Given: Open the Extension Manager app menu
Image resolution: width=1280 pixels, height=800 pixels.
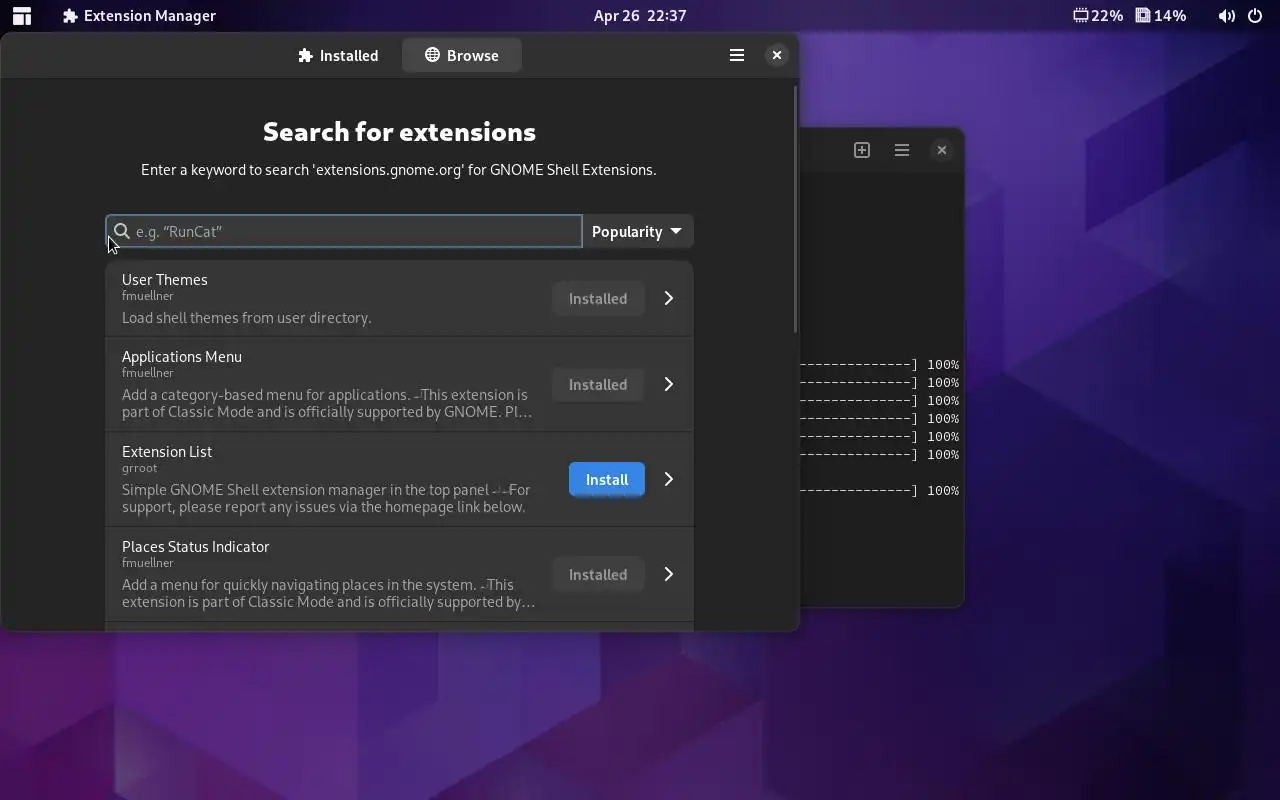Looking at the screenshot, I should (139, 16).
